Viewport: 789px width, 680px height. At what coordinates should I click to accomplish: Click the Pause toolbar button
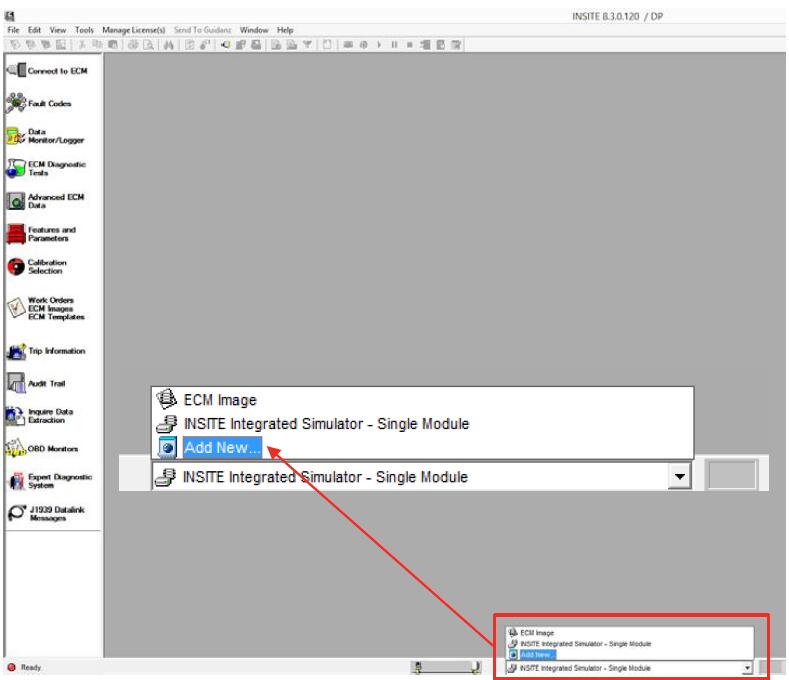pyautogui.click(x=394, y=45)
